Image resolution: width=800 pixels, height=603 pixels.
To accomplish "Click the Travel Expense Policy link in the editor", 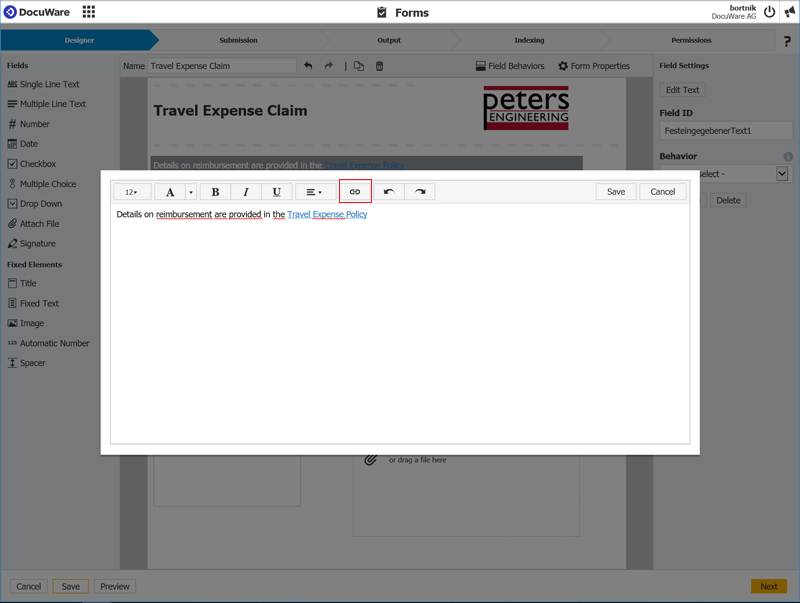I will click(327, 214).
